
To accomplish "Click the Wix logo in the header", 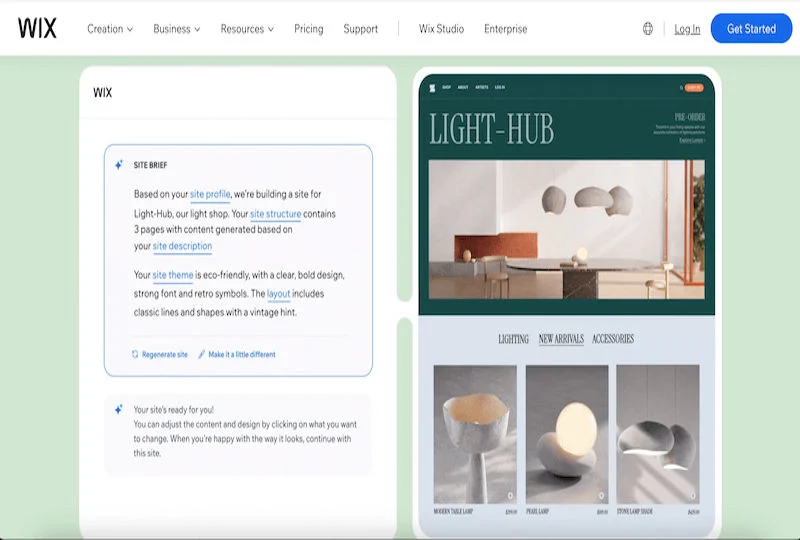I will click(37, 28).
